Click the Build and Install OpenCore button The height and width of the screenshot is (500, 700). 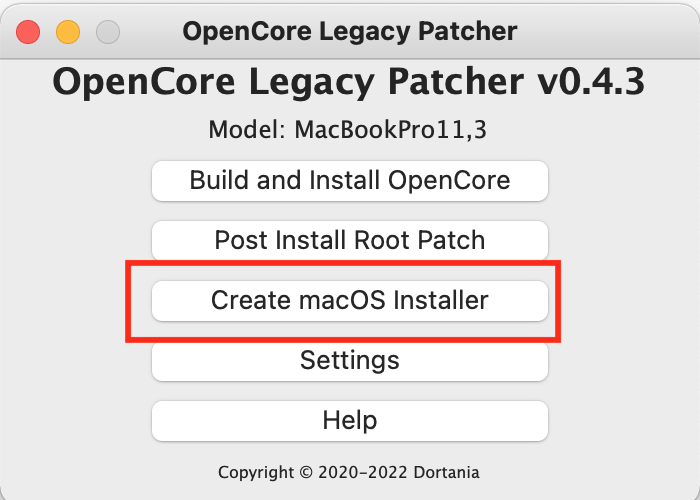(x=350, y=181)
